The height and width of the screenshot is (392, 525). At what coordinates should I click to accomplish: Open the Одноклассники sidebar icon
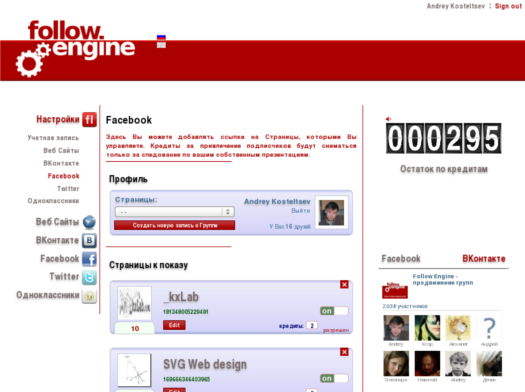click(x=89, y=296)
